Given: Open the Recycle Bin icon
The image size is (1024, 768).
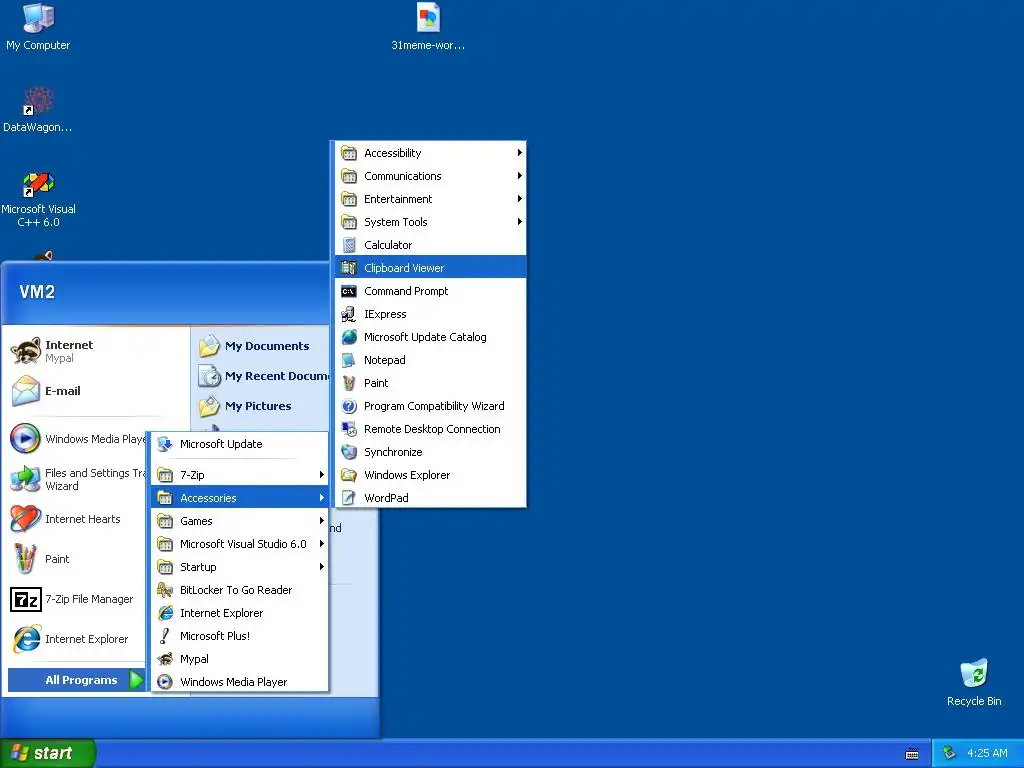Looking at the screenshot, I should pos(974,682).
